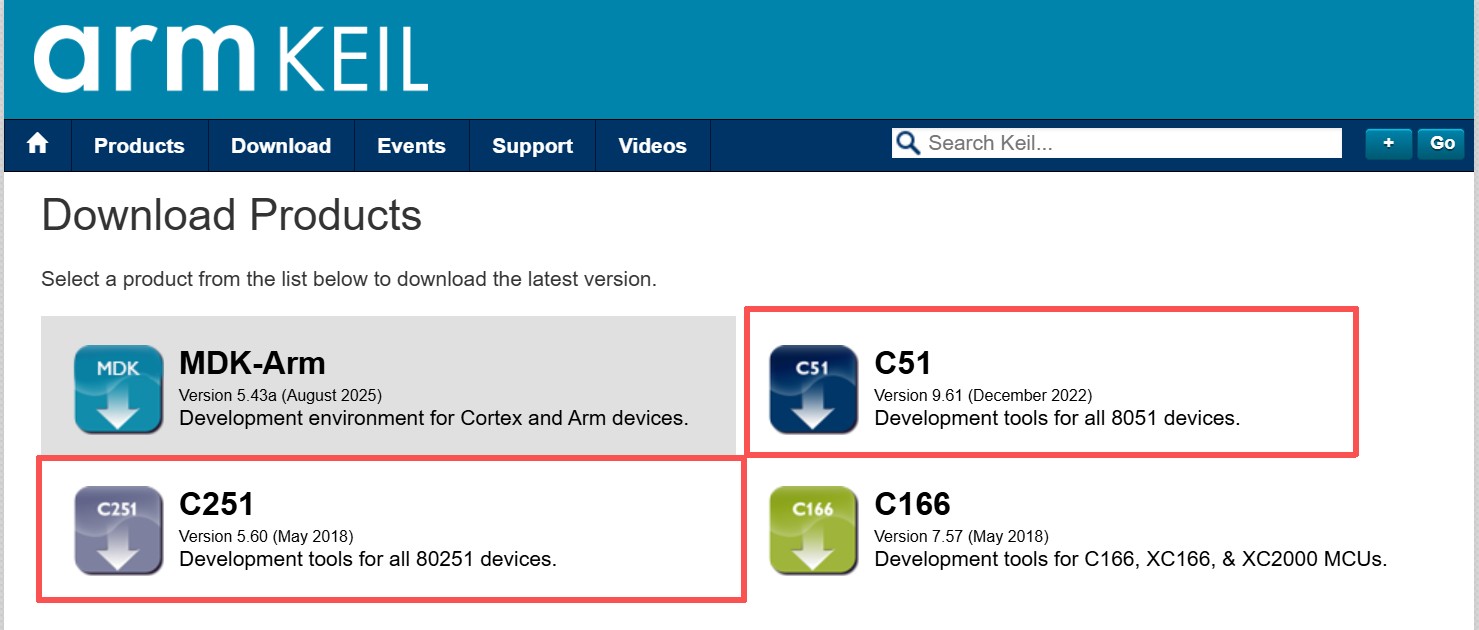Open the C166 product title link

(x=912, y=503)
